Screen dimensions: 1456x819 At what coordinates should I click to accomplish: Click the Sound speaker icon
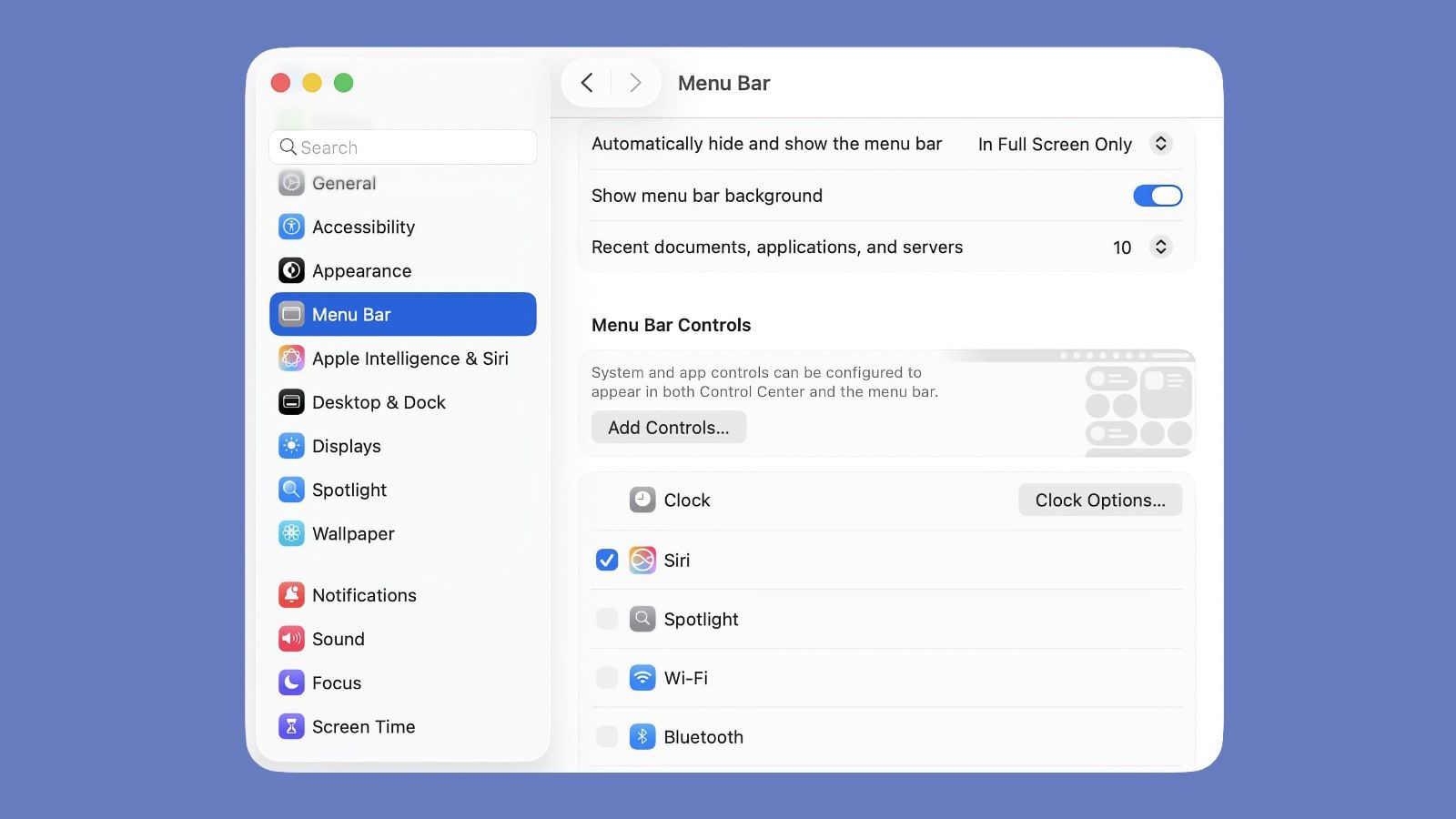291,639
